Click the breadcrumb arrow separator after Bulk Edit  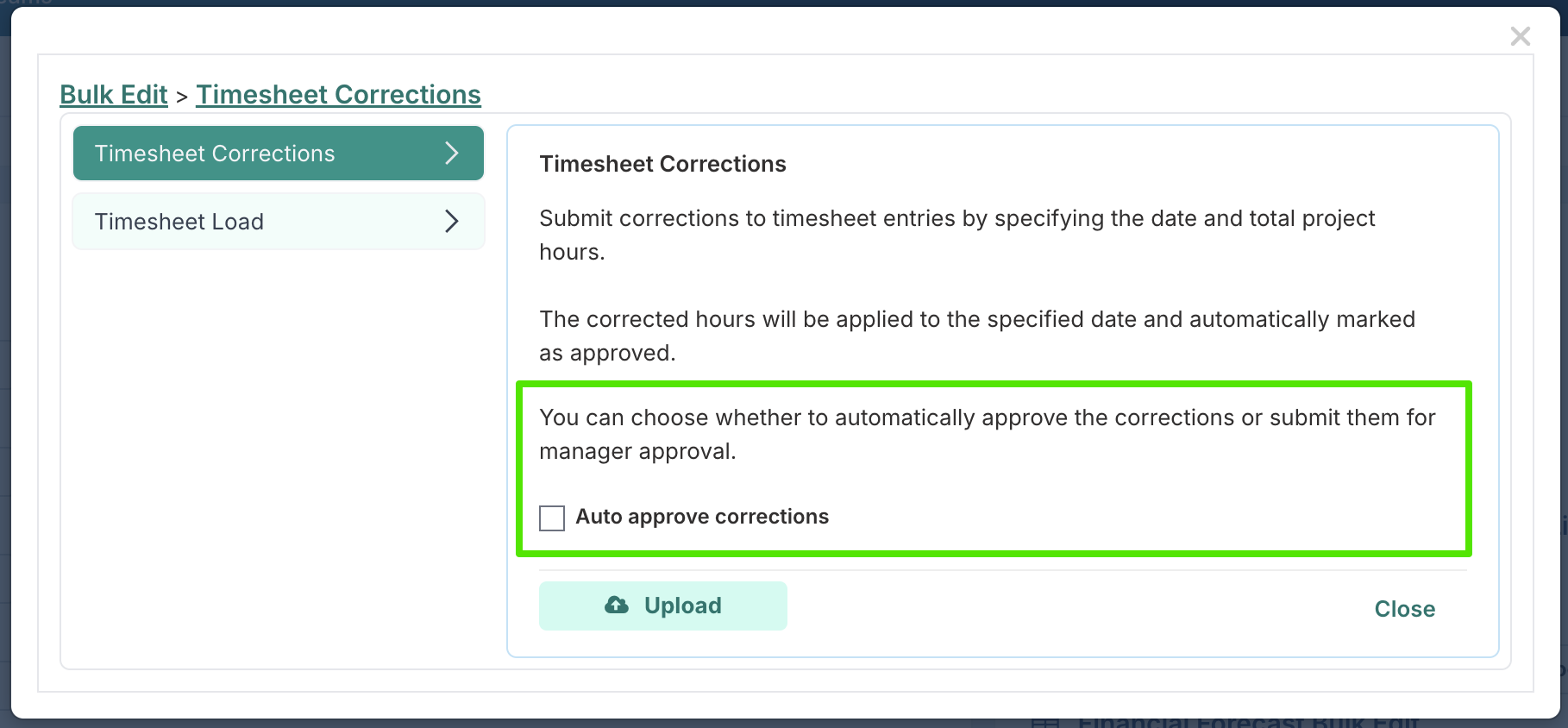[182, 97]
